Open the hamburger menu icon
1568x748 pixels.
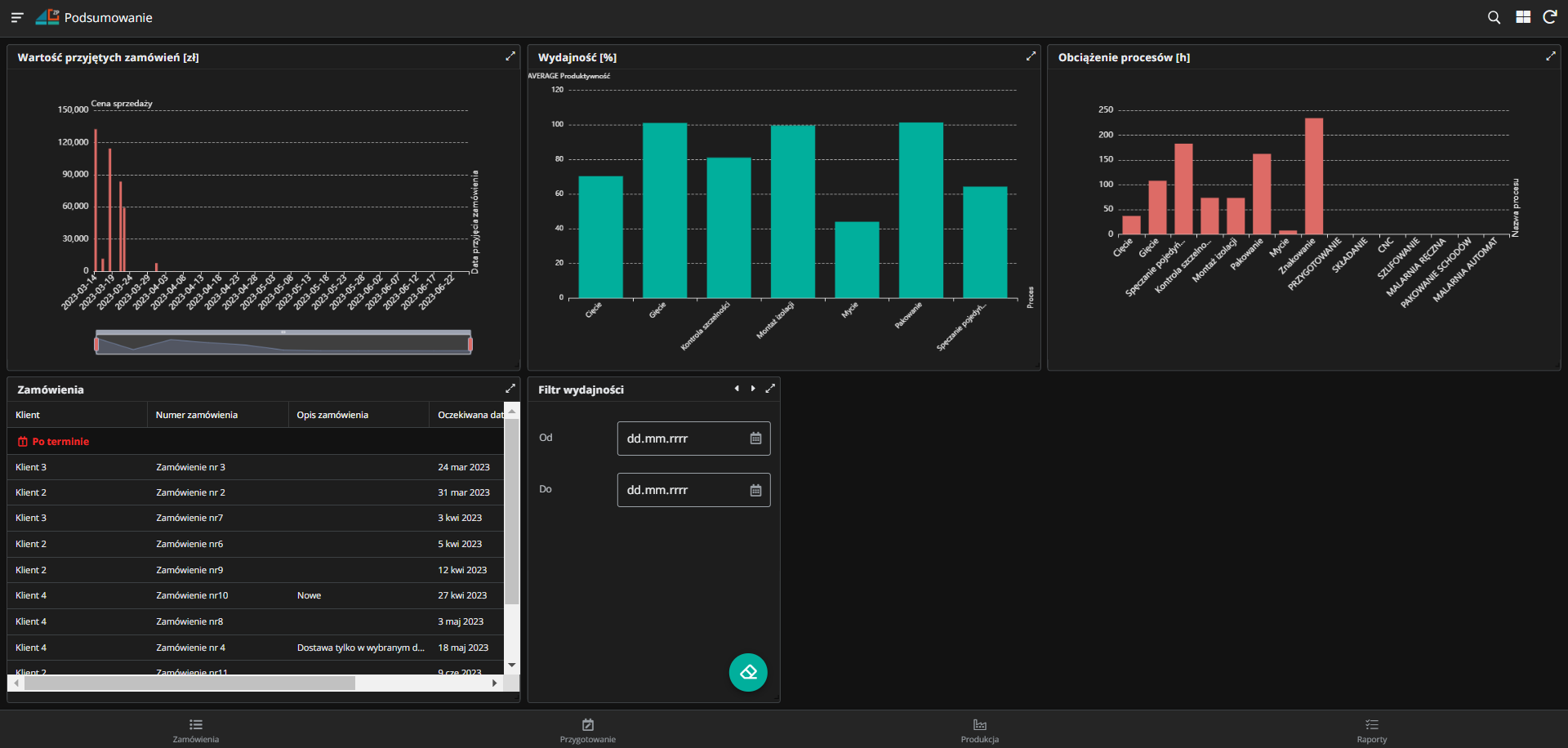pyautogui.click(x=17, y=17)
